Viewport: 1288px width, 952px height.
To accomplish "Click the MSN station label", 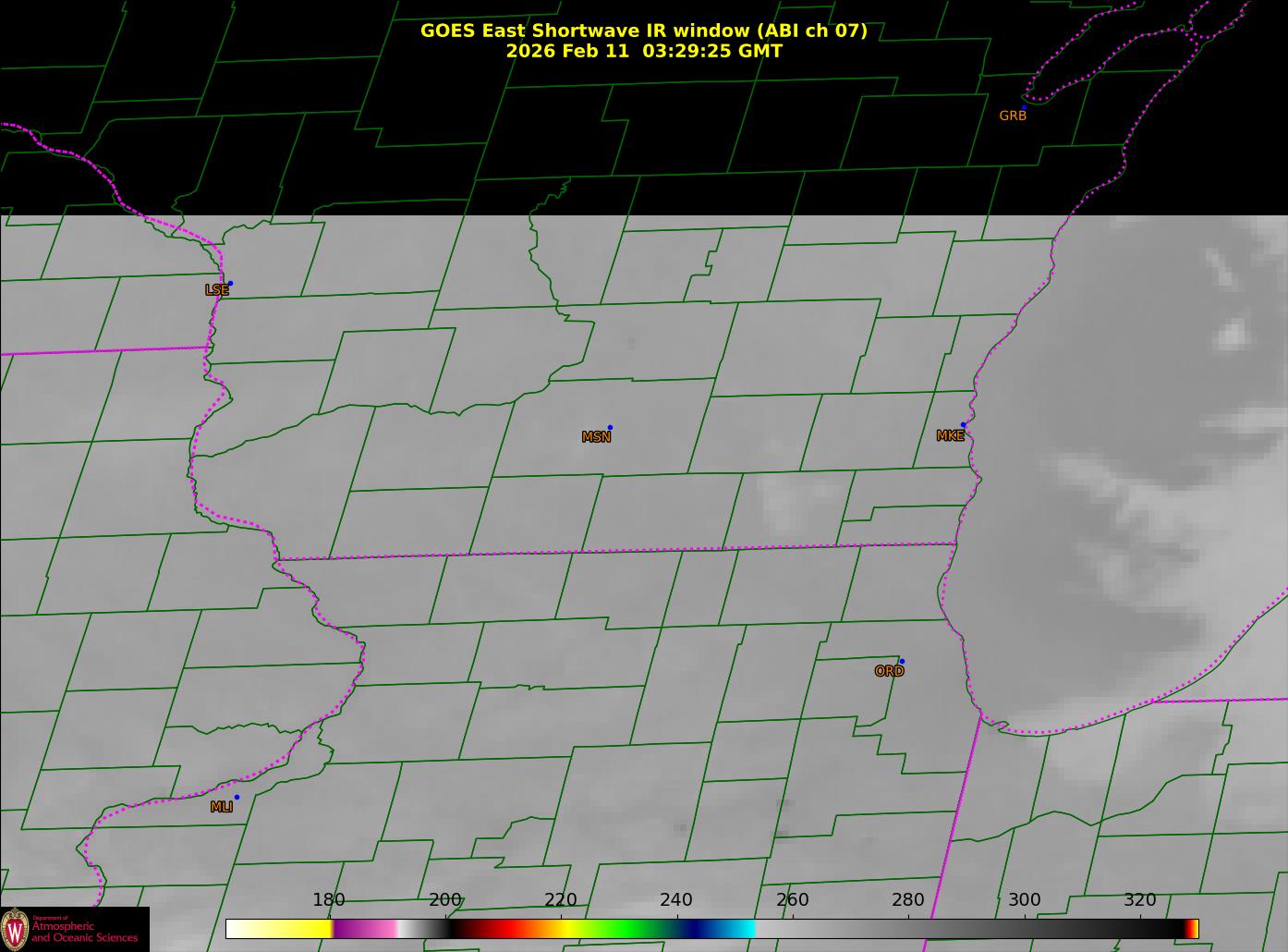I will (596, 437).
